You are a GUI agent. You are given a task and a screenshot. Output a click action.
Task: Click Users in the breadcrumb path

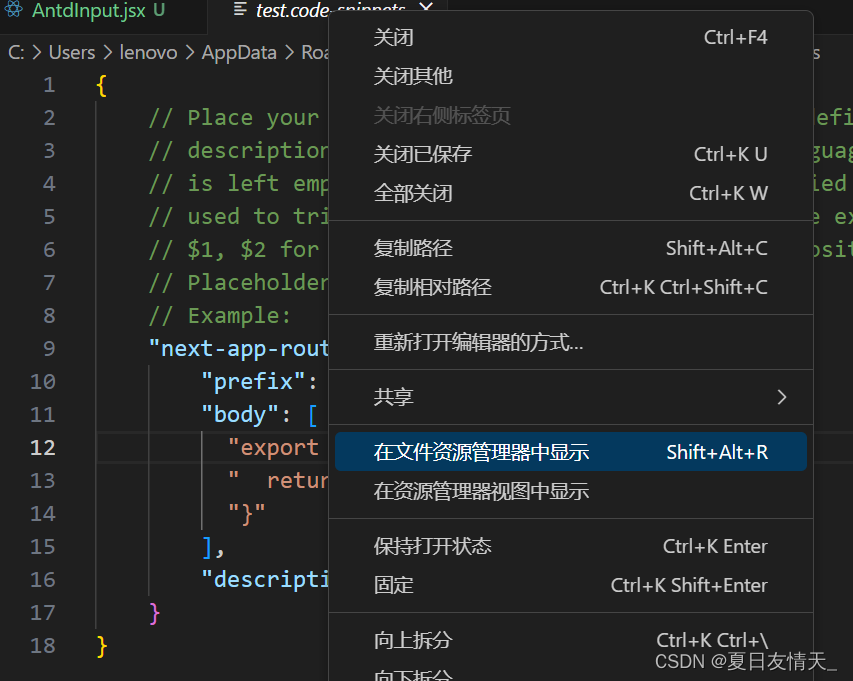coord(71,52)
